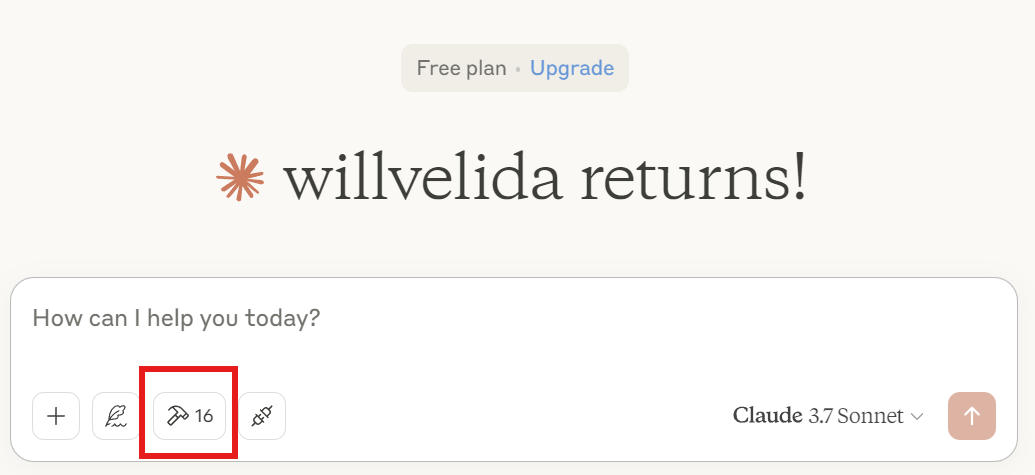This screenshot has height=475, width=1035.
Task: Click the Free plan Upgrade pill badge
Action: coord(515,68)
